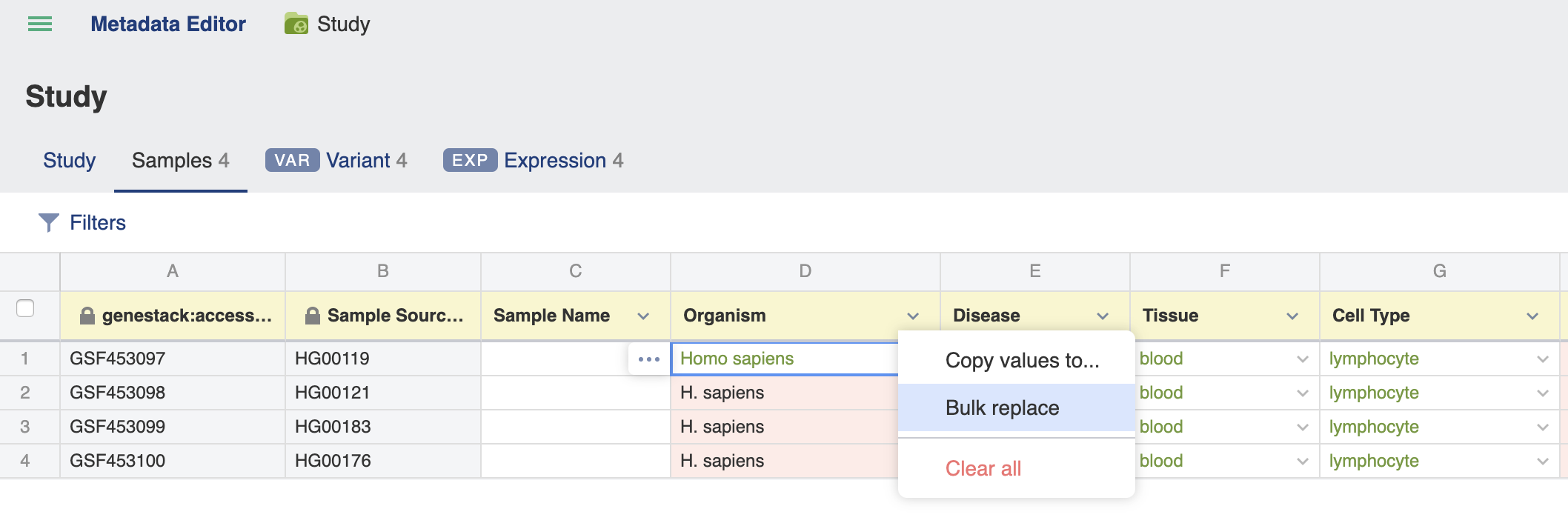Click the three-dots cell actions icon
Viewport: 1568px width, 526px height.
tap(649, 359)
